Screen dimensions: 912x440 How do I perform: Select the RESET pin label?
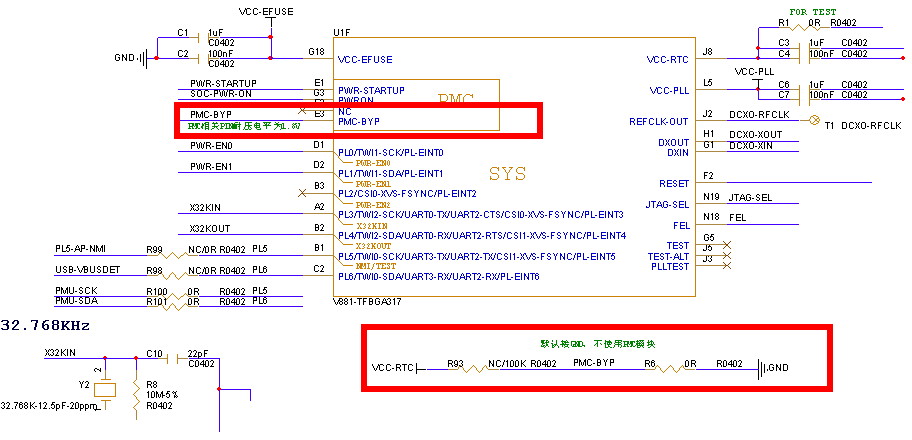(x=674, y=184)
